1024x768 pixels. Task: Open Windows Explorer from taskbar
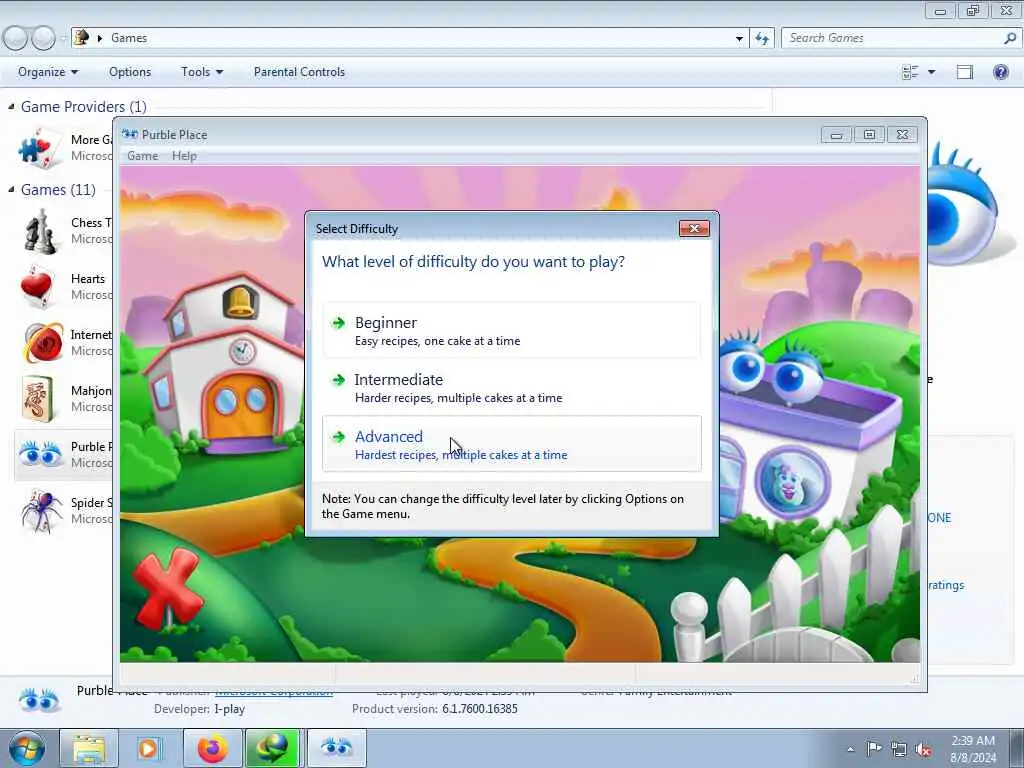[x=89, y=748]
